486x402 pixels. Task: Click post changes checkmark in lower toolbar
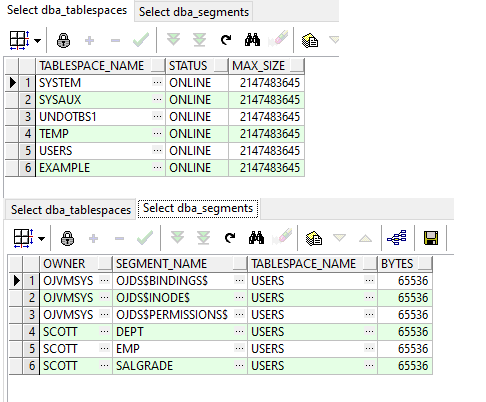click(x=145, y=238)
